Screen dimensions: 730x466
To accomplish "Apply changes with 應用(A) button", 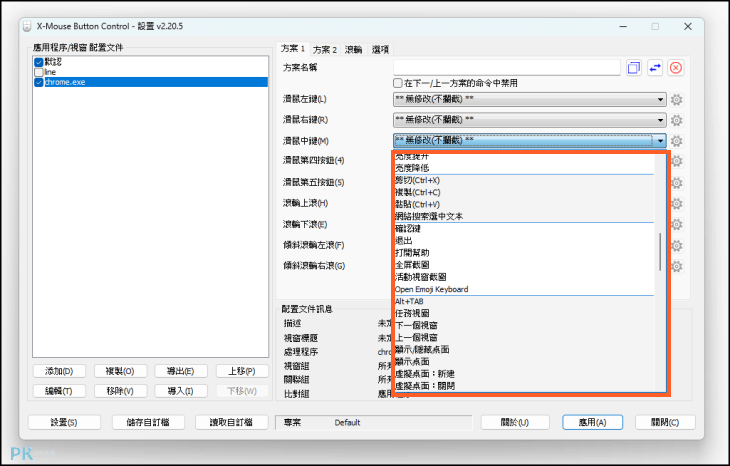I will (592, 422).
